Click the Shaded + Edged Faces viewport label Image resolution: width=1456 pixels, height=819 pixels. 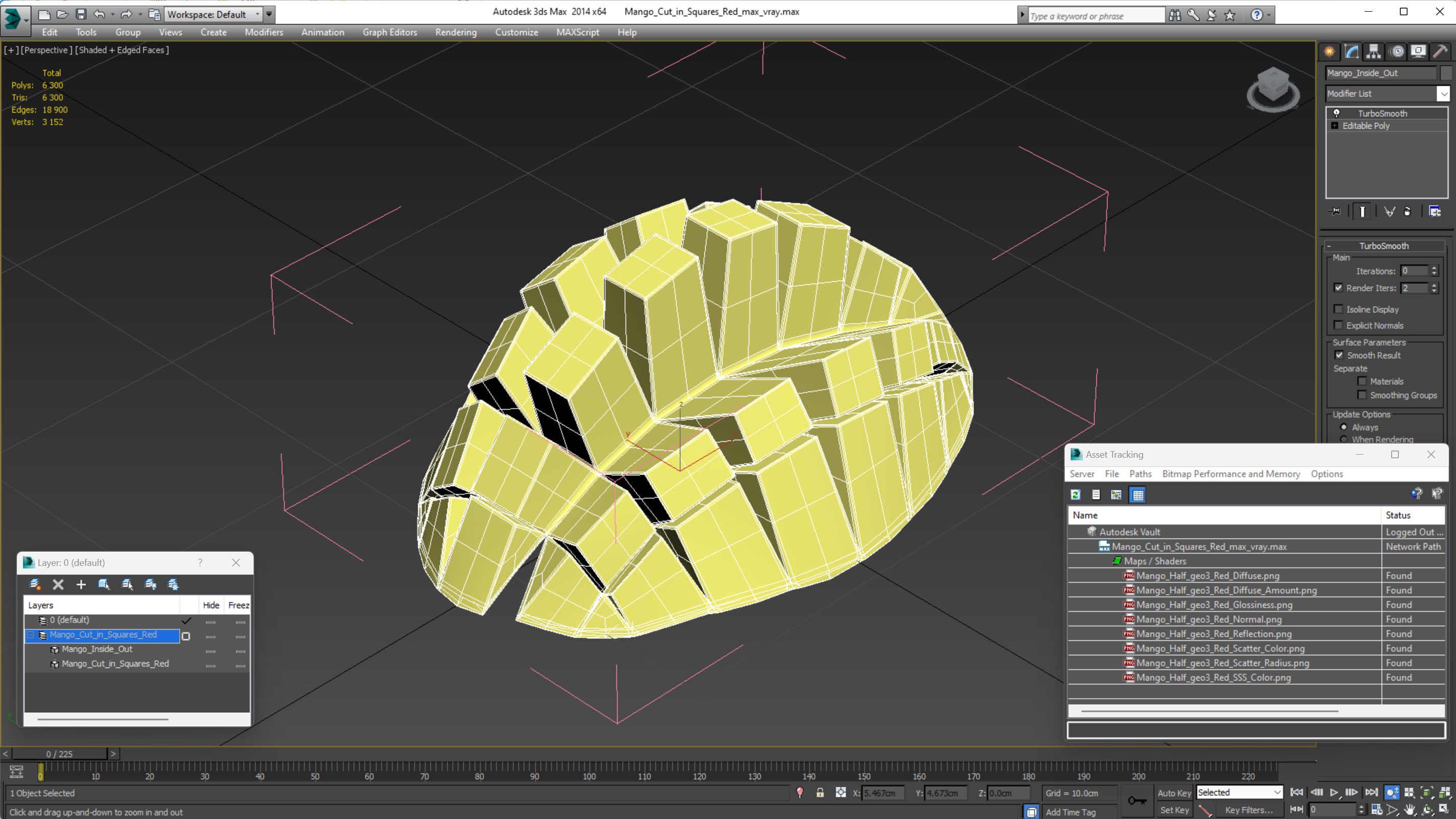(122, 49)
